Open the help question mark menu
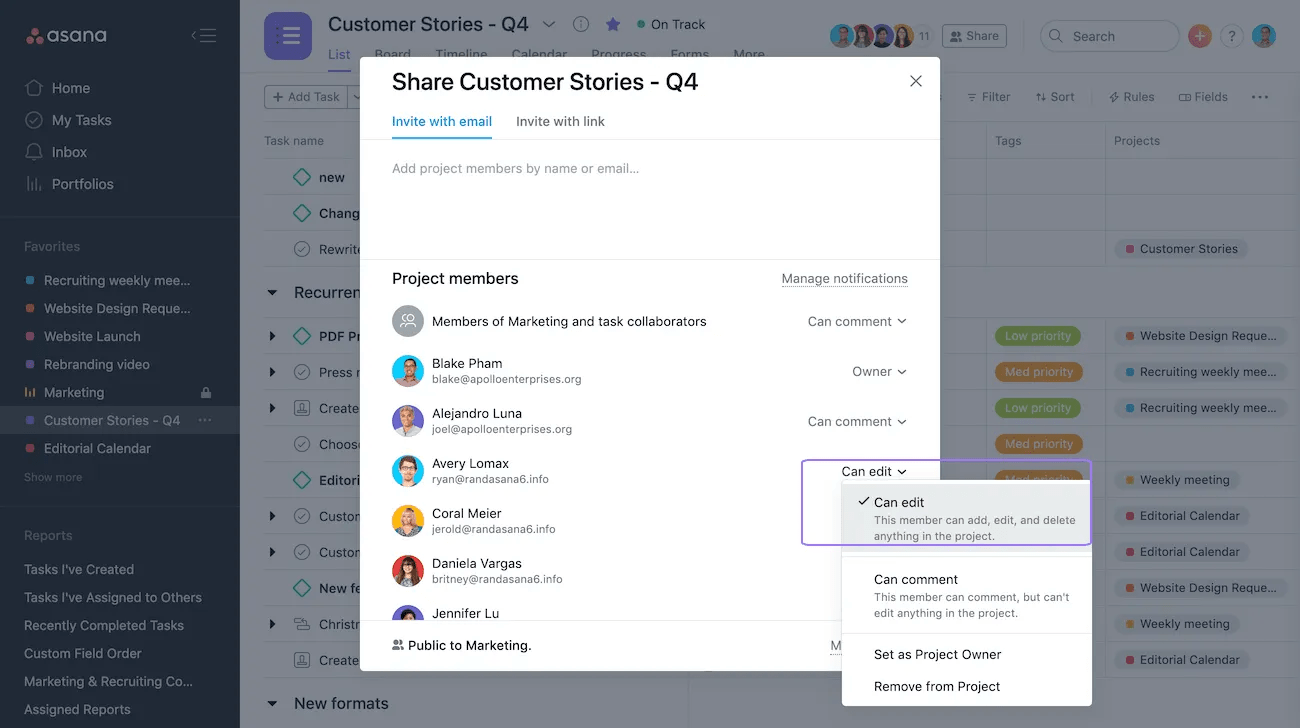1300x728 pixels. 1231,35
